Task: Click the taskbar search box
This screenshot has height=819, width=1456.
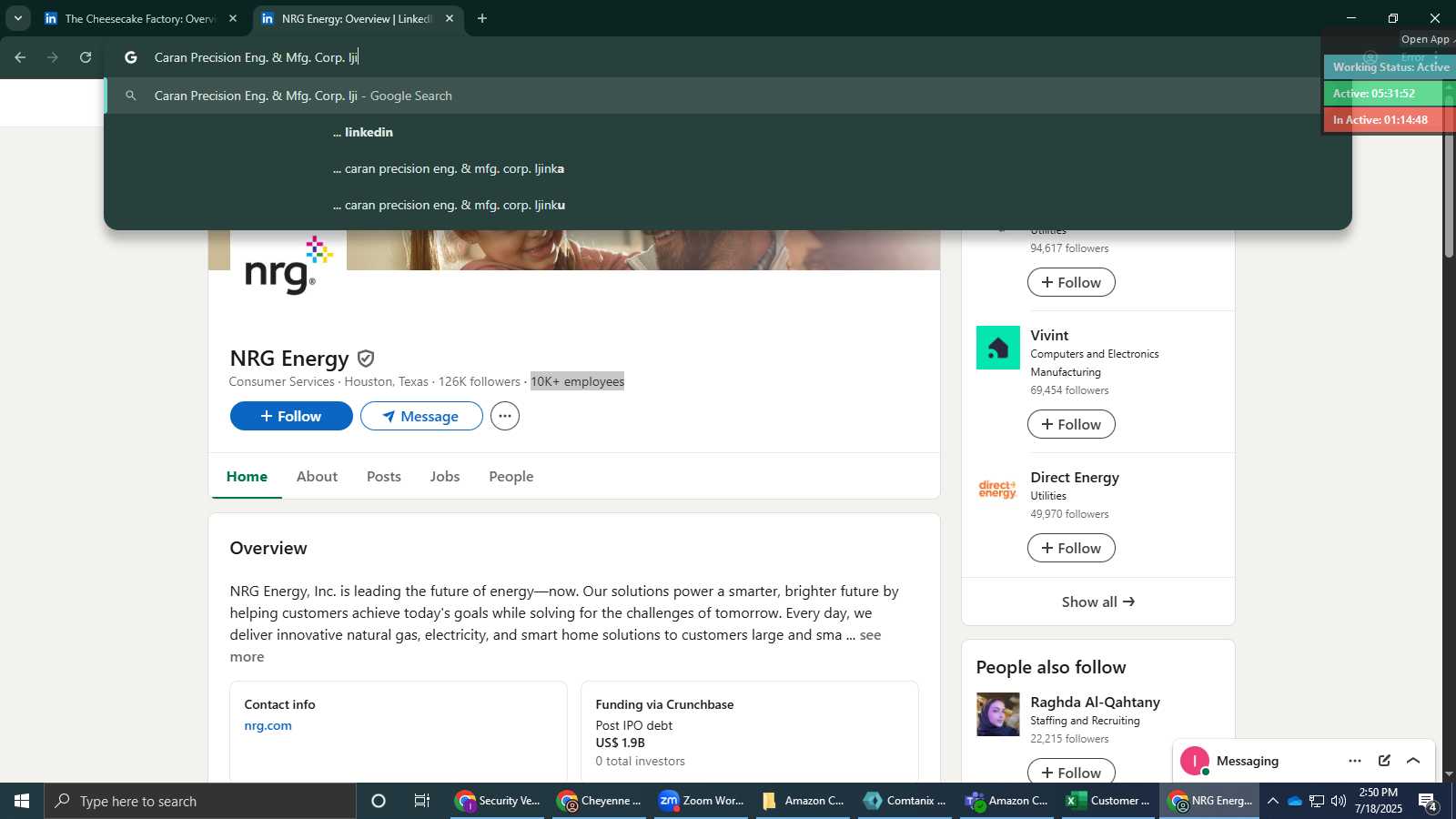Action: click(x=200, y=801)
